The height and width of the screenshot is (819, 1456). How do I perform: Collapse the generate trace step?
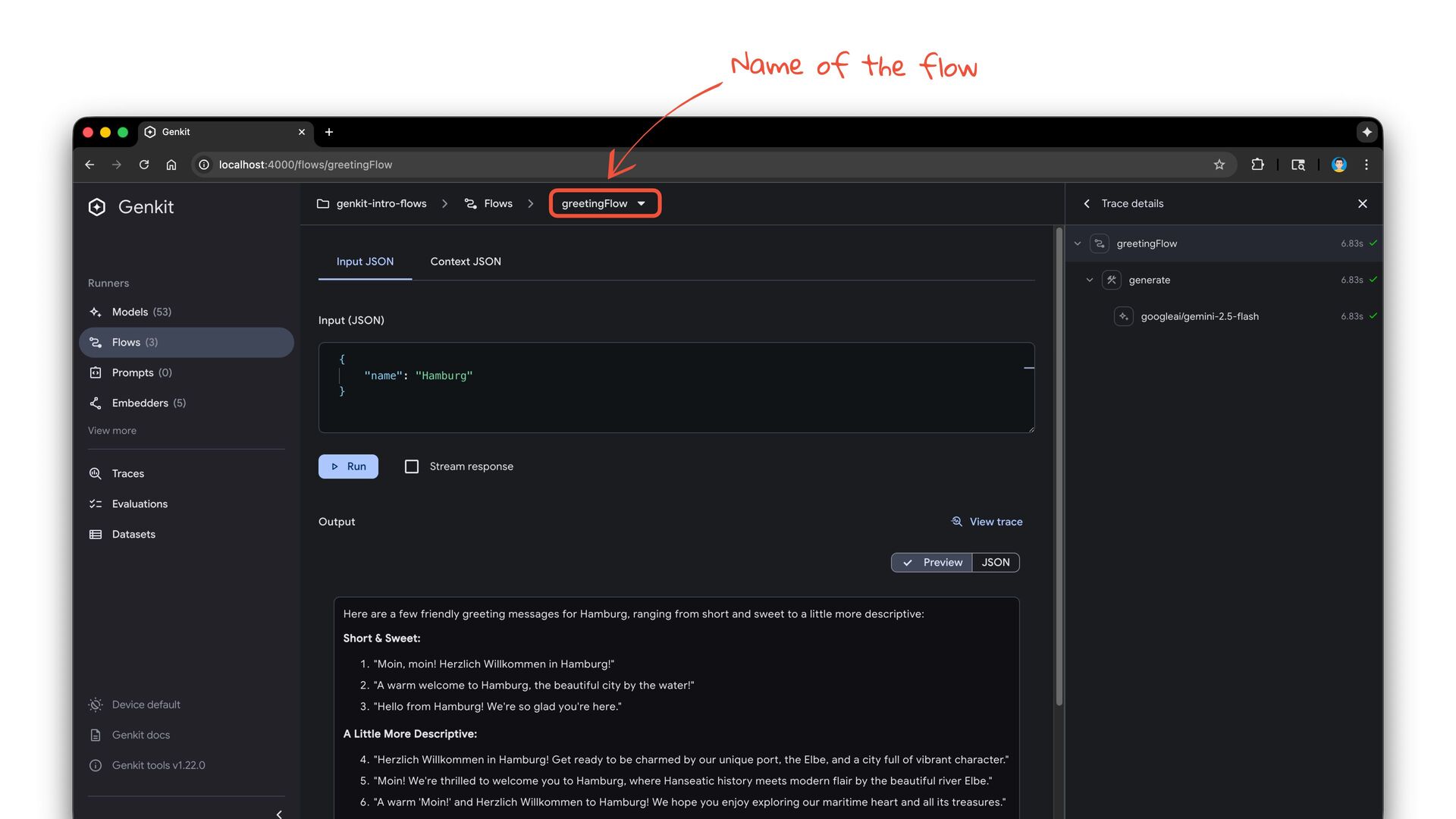coord(1090,280)
